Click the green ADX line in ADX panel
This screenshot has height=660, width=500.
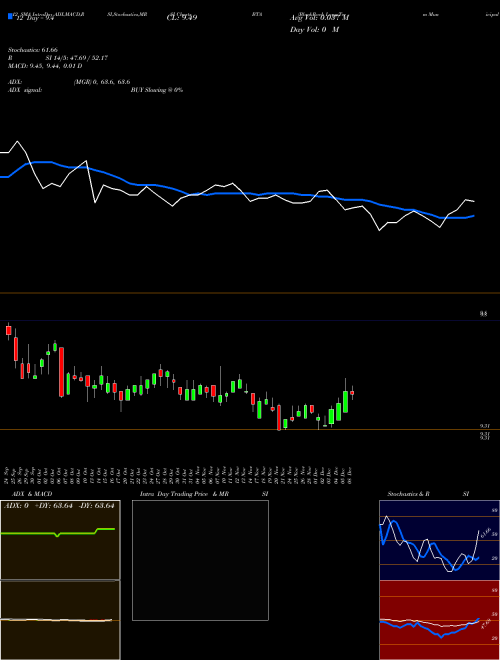click(57, 532)
